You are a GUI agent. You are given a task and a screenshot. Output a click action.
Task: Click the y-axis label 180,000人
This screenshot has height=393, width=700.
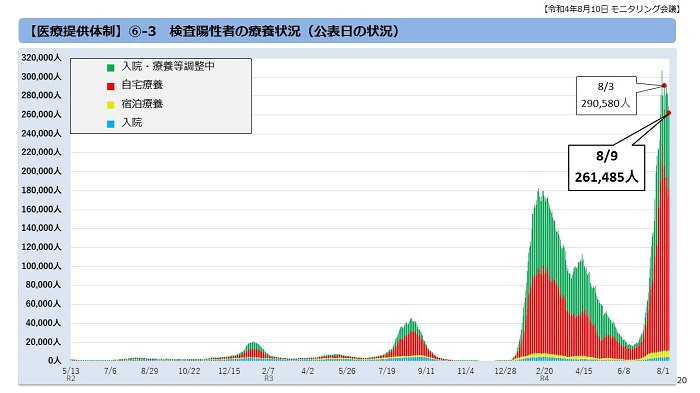(x=41, y=190)
